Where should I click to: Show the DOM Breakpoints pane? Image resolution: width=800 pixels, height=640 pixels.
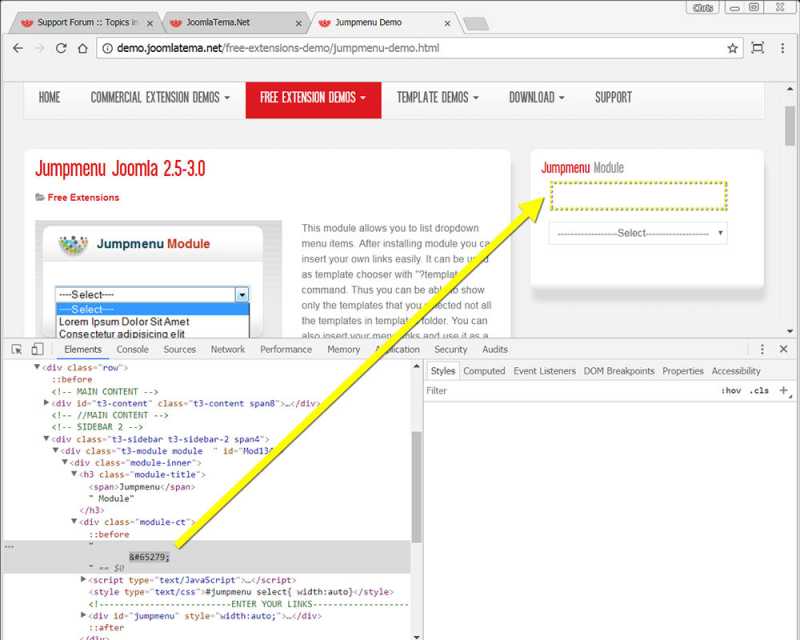(x=619, y=371)
